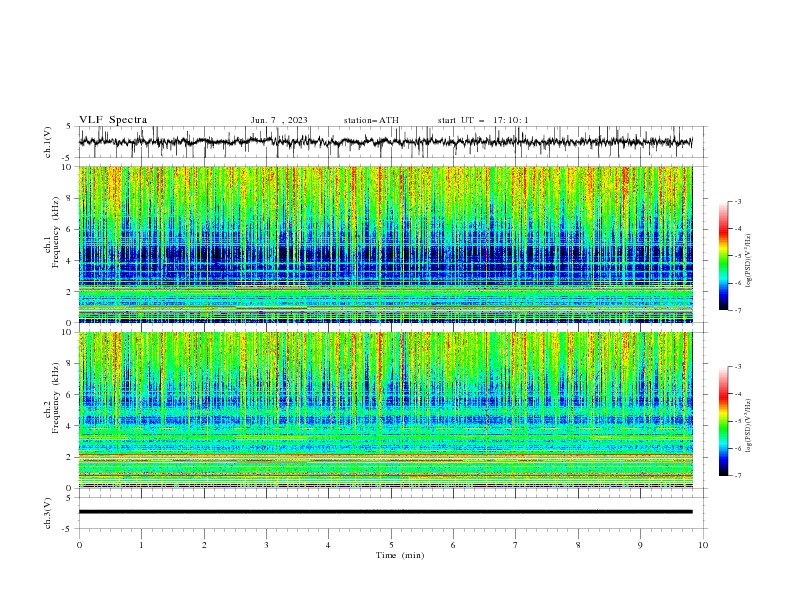Image resolution: width=792 pixels, height=612 pixels.
Task: Click the ch.3 flat black trace
Action: pyautogui.click(x=385, y=512)
